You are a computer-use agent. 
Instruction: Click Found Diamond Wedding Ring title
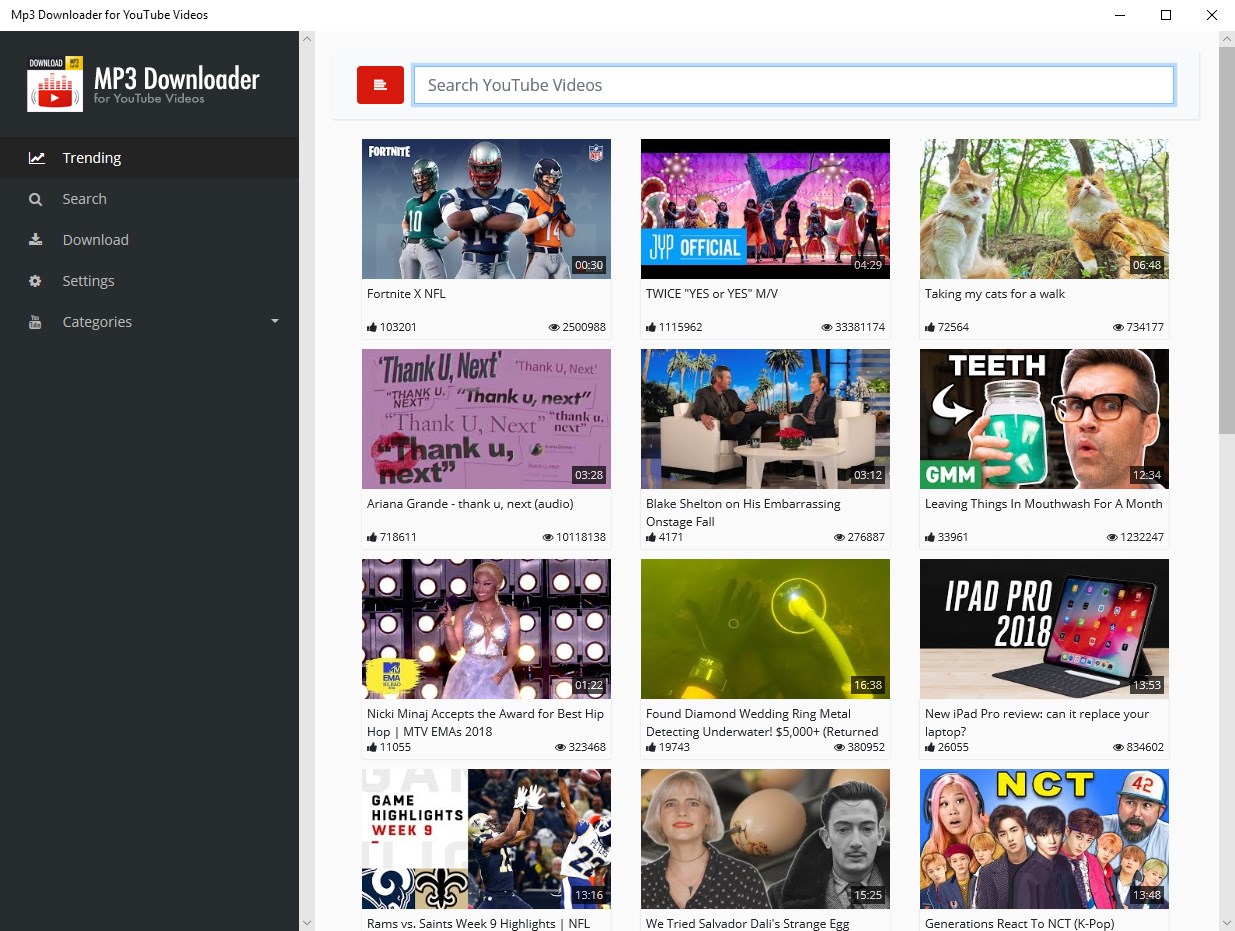tap(762, 723)
